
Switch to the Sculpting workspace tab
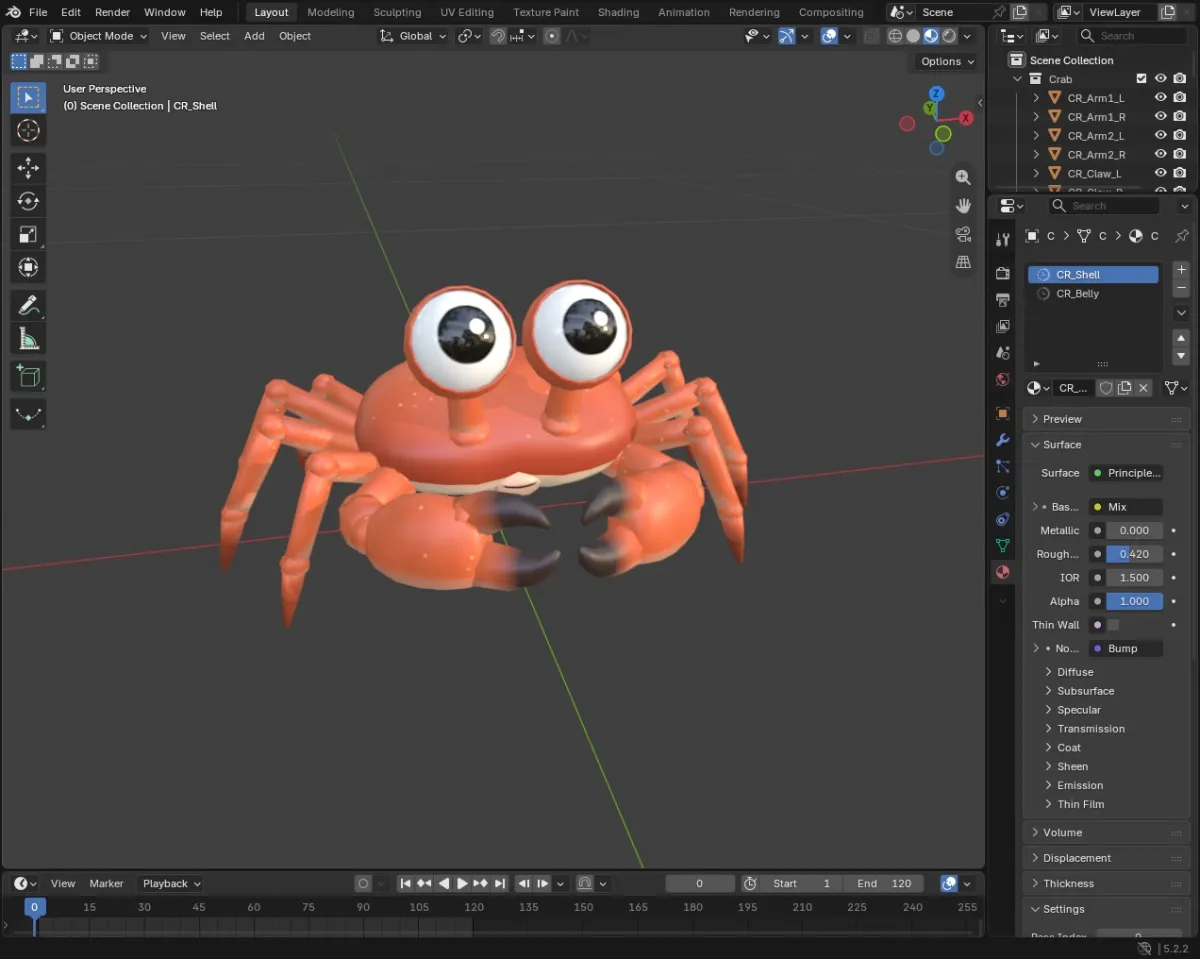click(x=397, y=12)
